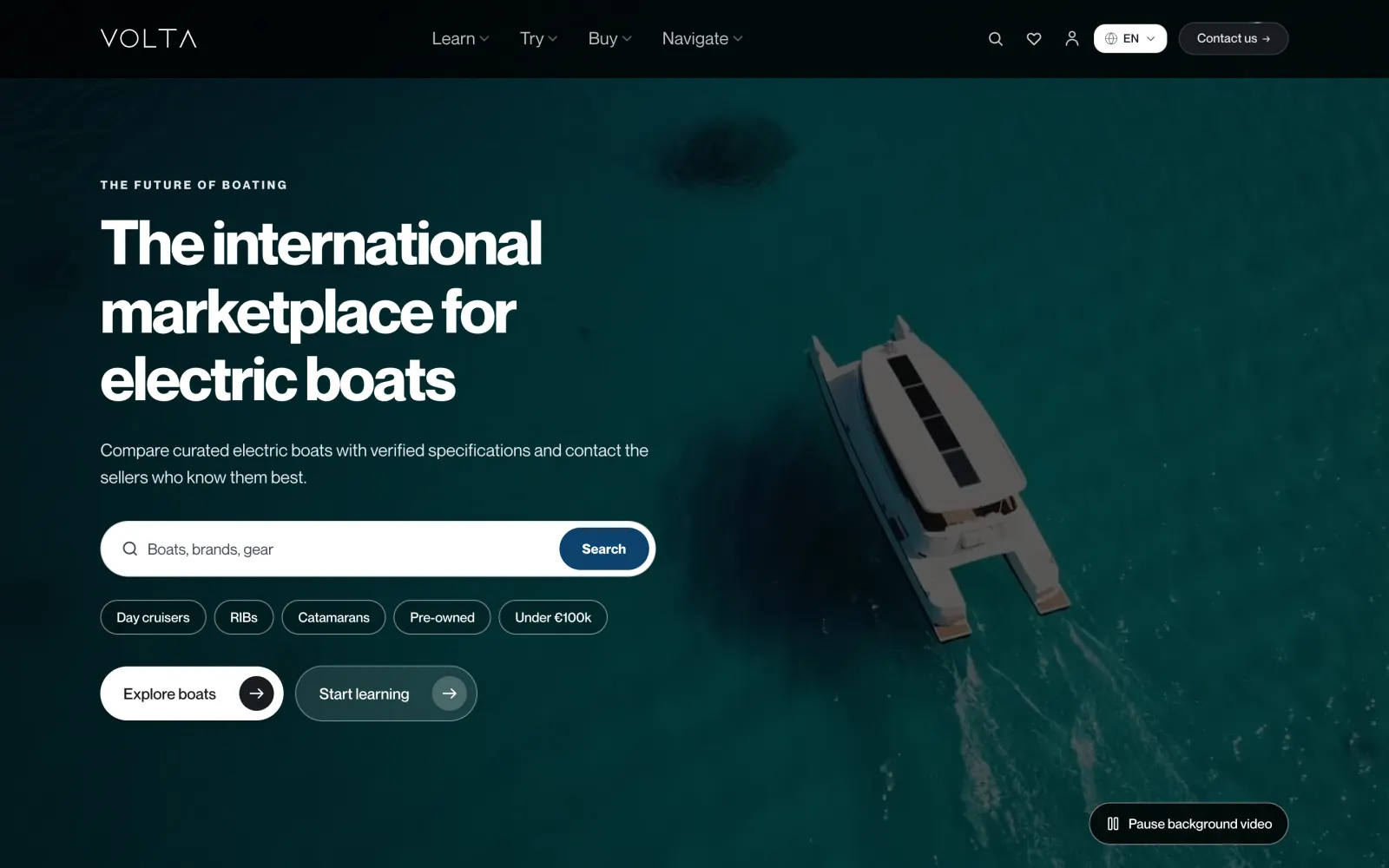Select the Pre-owned filter chip
1389x868 pixels.
(x=442, y=617)
